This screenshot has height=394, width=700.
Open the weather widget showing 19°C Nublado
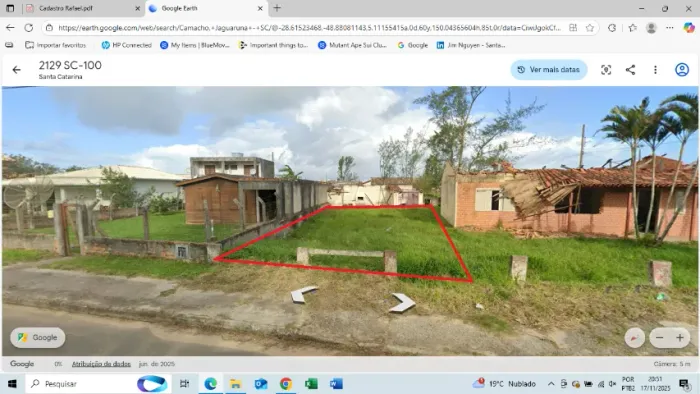point(504,384)
